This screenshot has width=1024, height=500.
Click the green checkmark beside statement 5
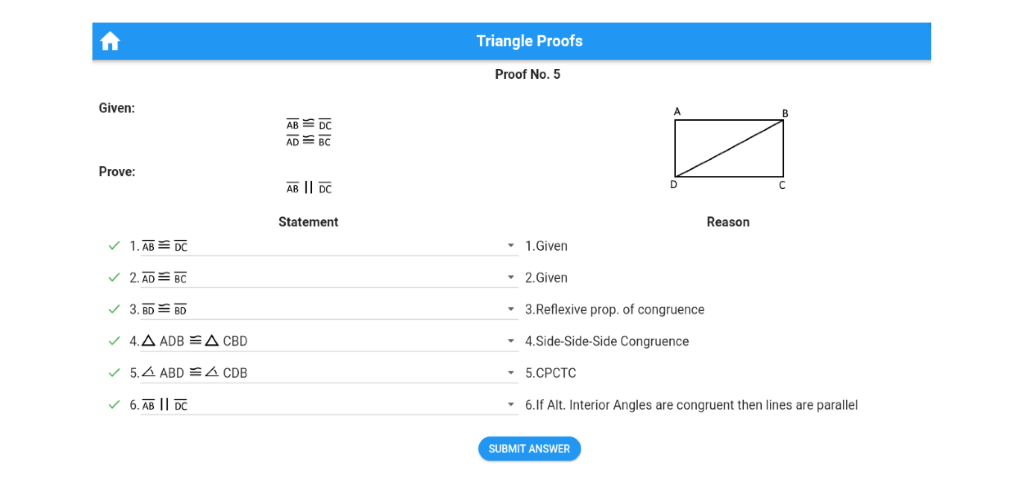click(x=114, y=372)
